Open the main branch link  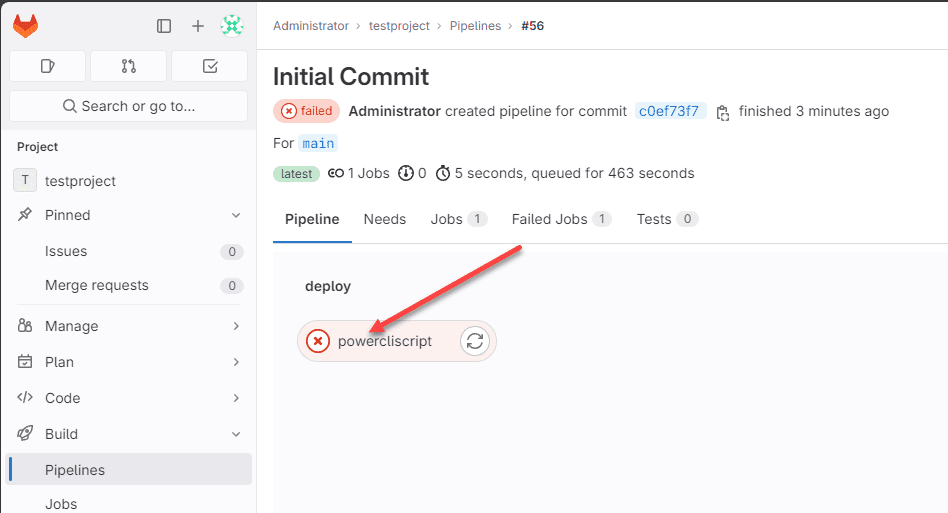(x=319, y=143)
